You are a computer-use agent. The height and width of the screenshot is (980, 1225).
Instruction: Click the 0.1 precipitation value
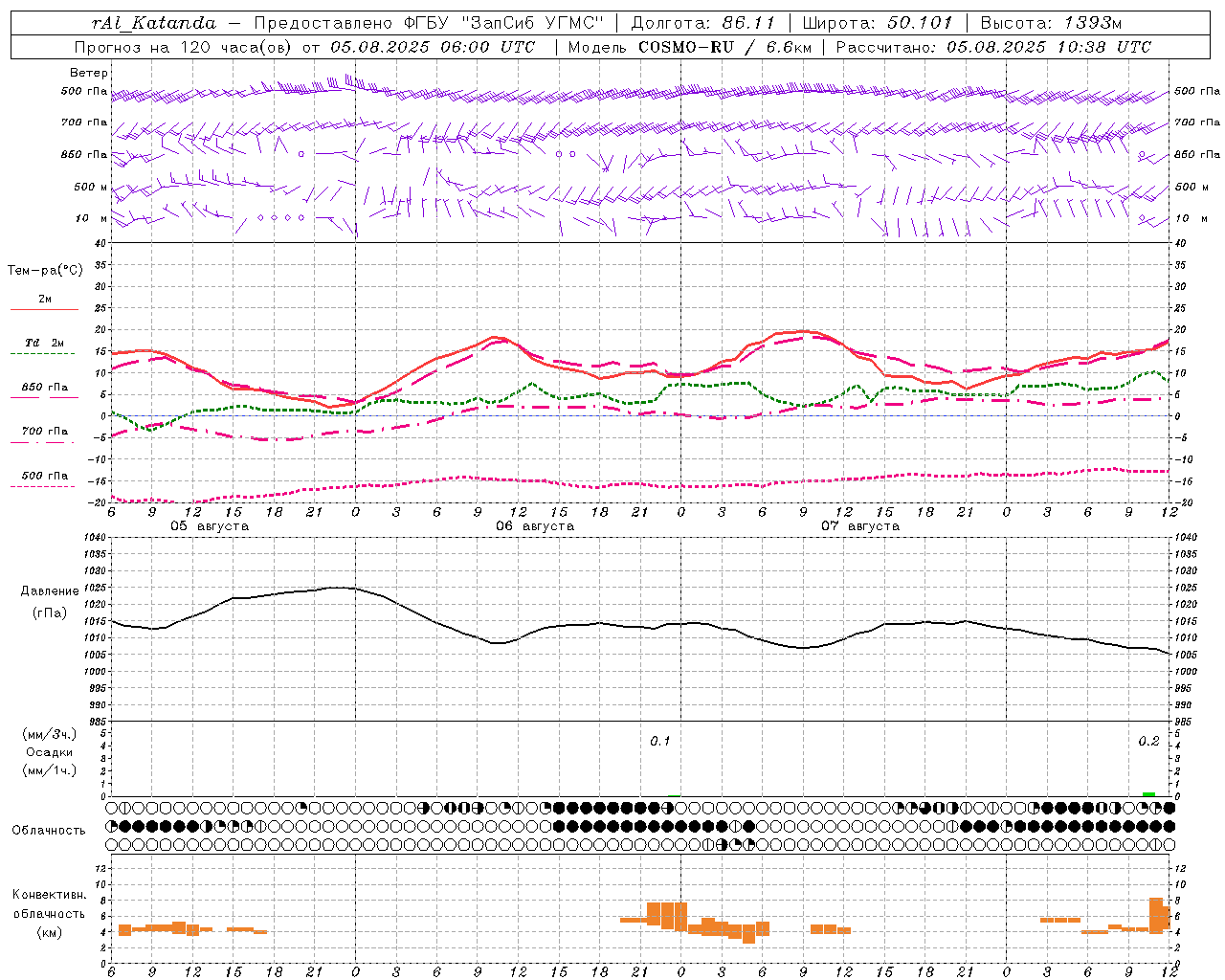click(660, 742)
